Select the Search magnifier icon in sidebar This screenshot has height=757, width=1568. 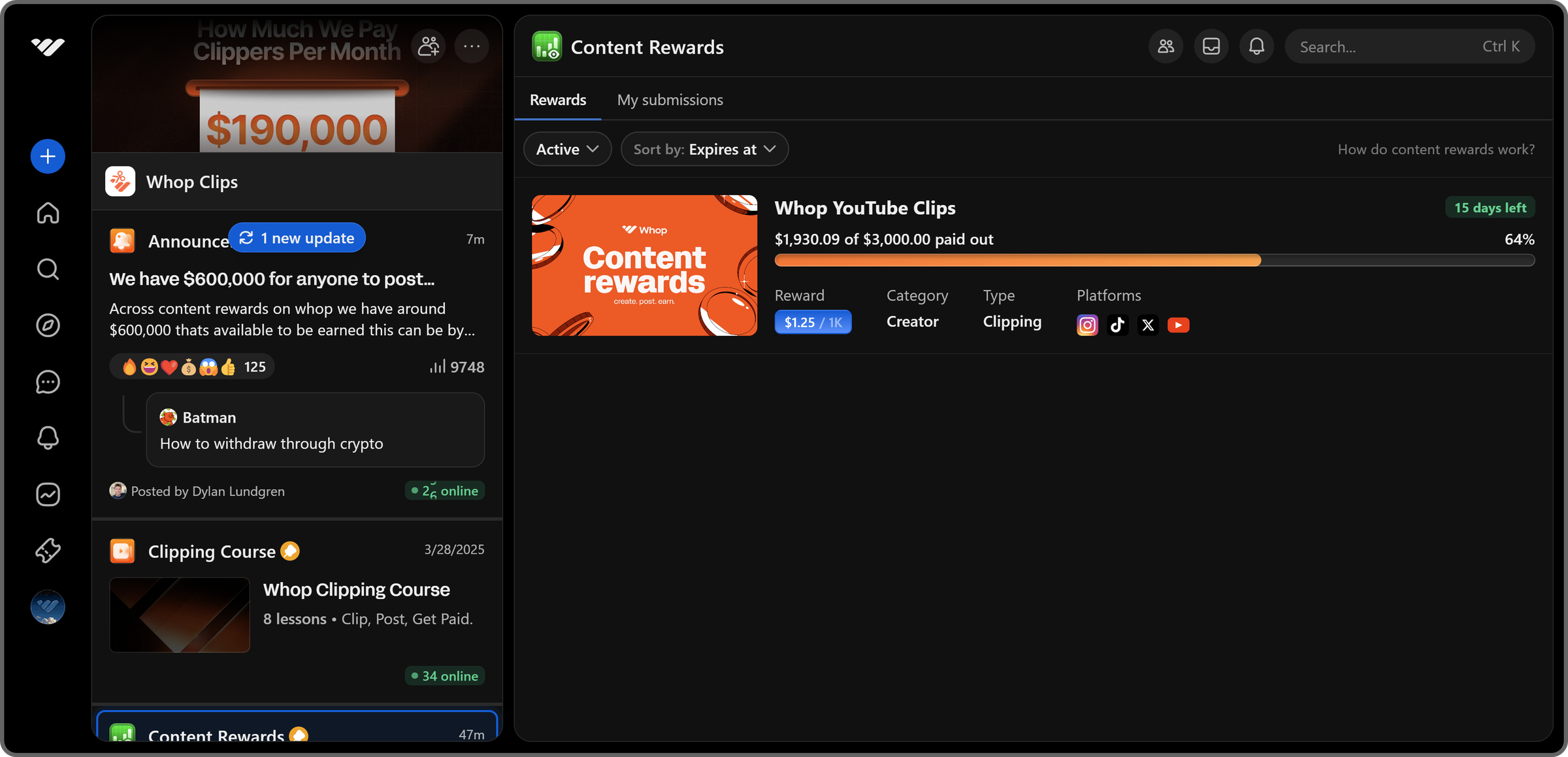pyautogui.click(x=47, y=269)
